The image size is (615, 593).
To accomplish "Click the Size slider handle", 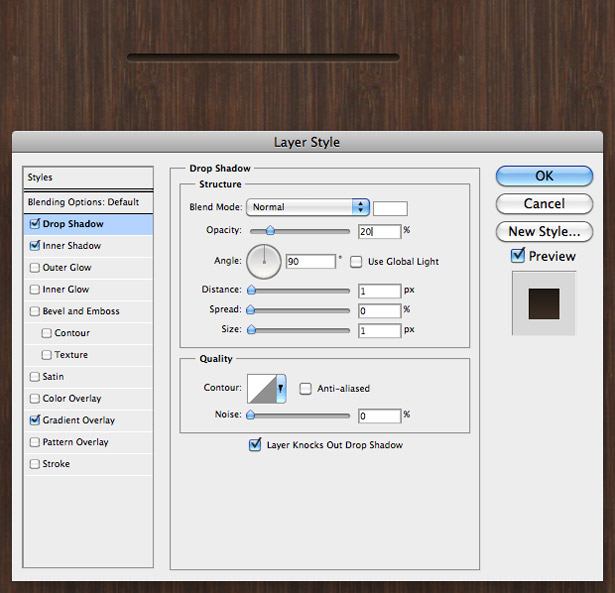I will (x=251, y=329).
